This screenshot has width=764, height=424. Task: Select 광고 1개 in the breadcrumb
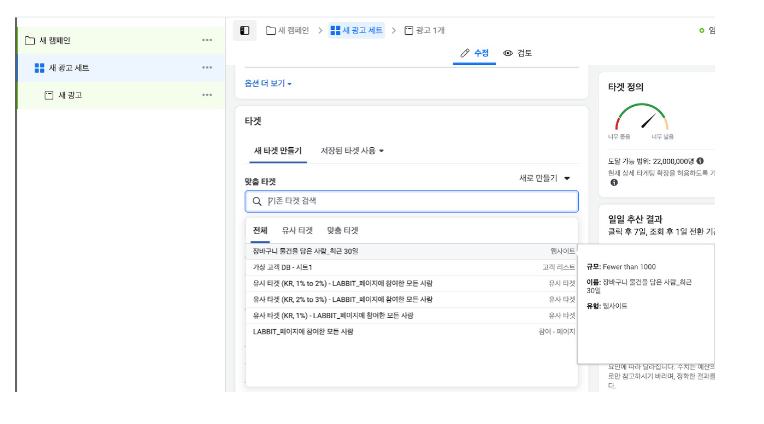[x=424, y=30]
